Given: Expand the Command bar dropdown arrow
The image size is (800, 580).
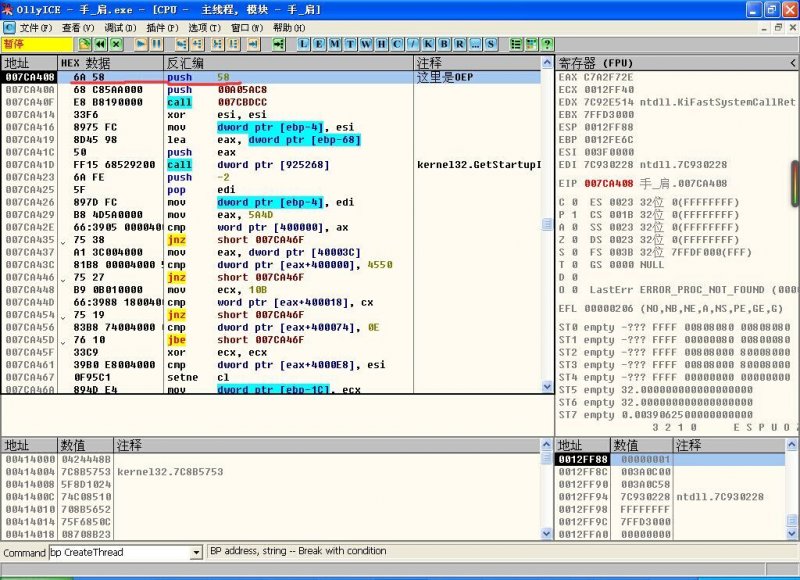Looking at the screenshot, I should (198, 551).
